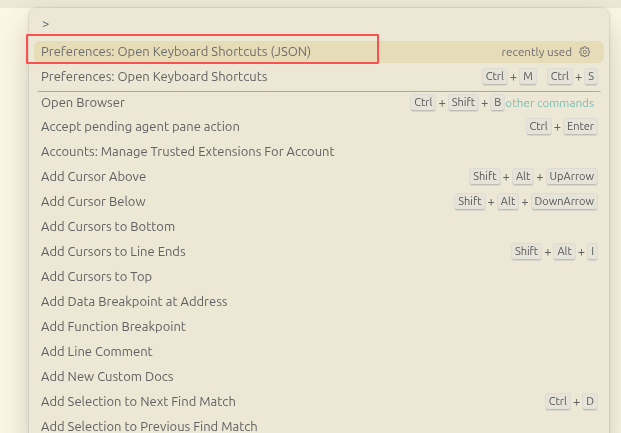Image resolution: width=621 pixels, height=433 pixels.
Task: Click the I key badge
Action: pos(592,251)
